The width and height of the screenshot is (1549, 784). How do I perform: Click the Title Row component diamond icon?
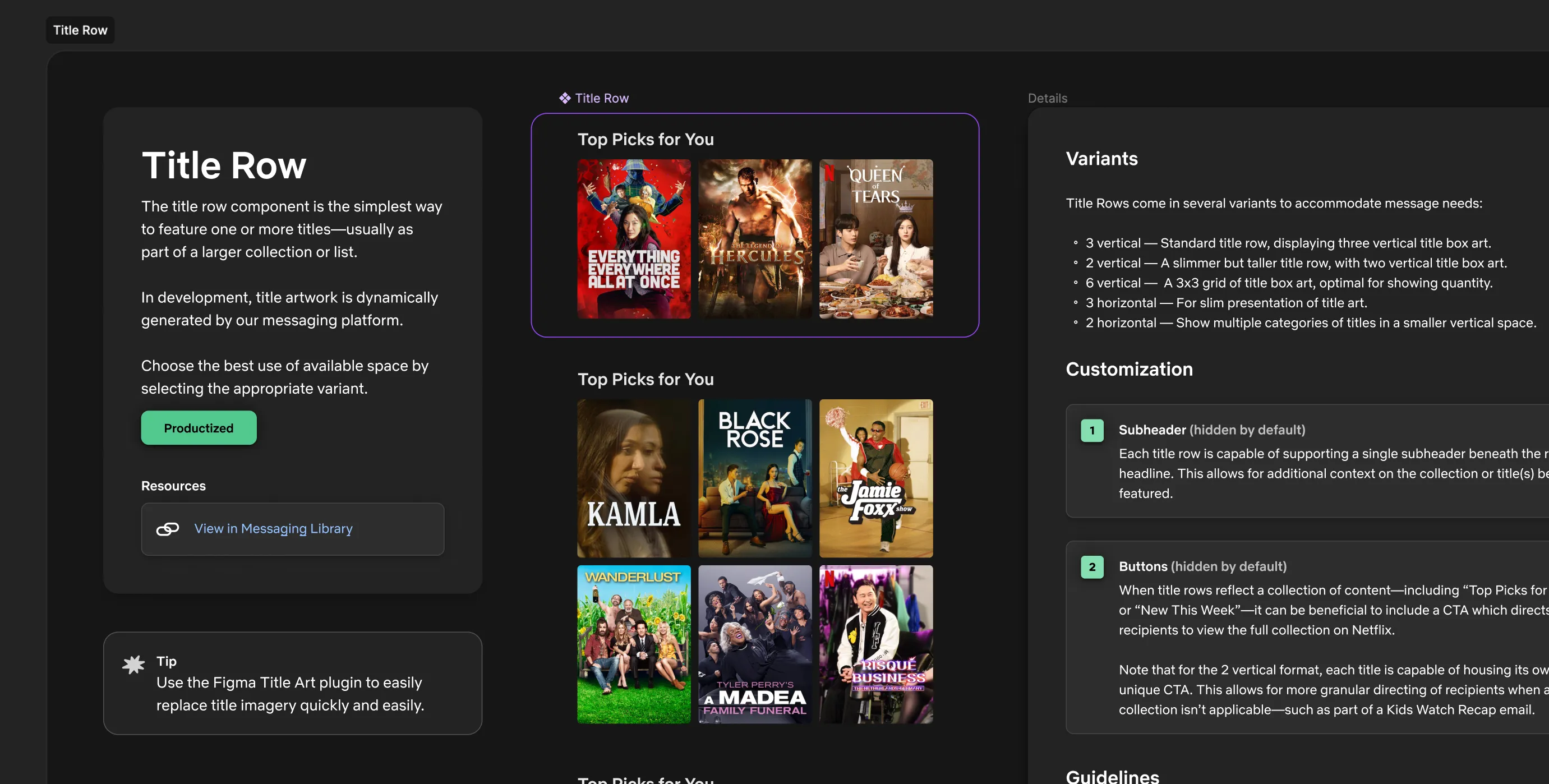(x=565, y=98)
